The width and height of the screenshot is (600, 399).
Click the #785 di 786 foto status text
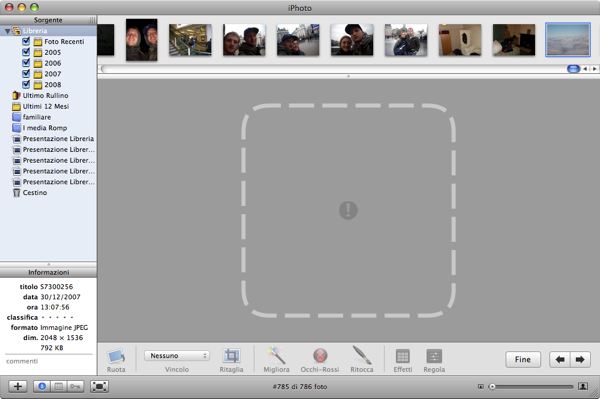[x=300, y=387]
